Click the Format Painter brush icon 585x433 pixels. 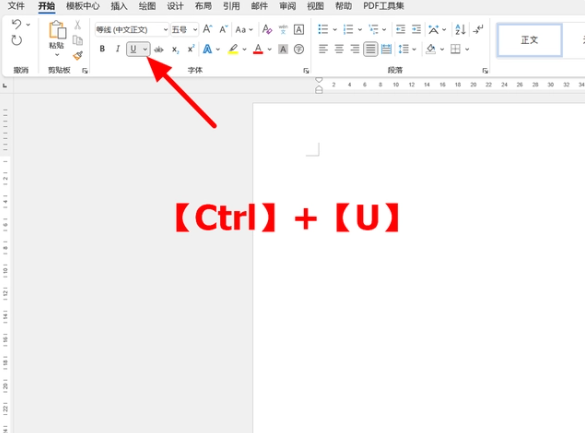click(x=78, y=56)
